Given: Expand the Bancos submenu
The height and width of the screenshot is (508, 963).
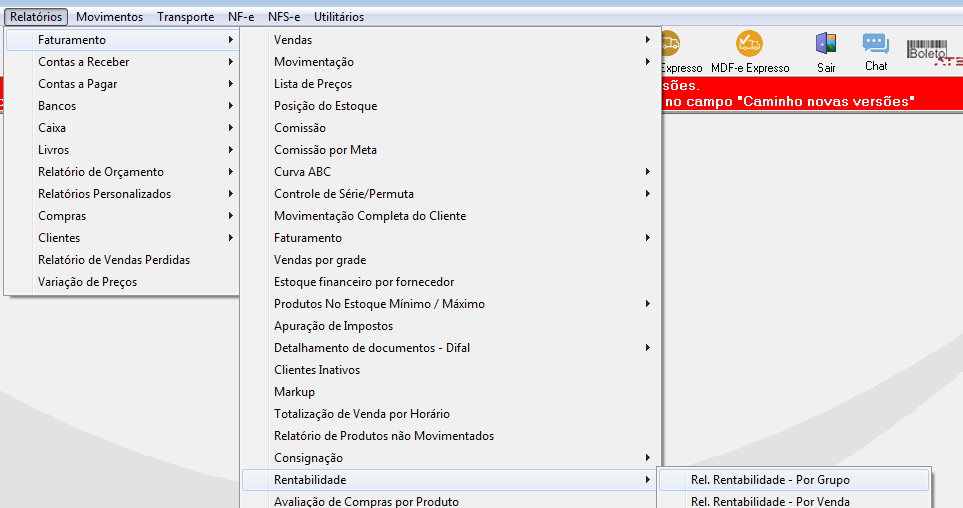Looking at the screenshot, I should pos(122,106).
